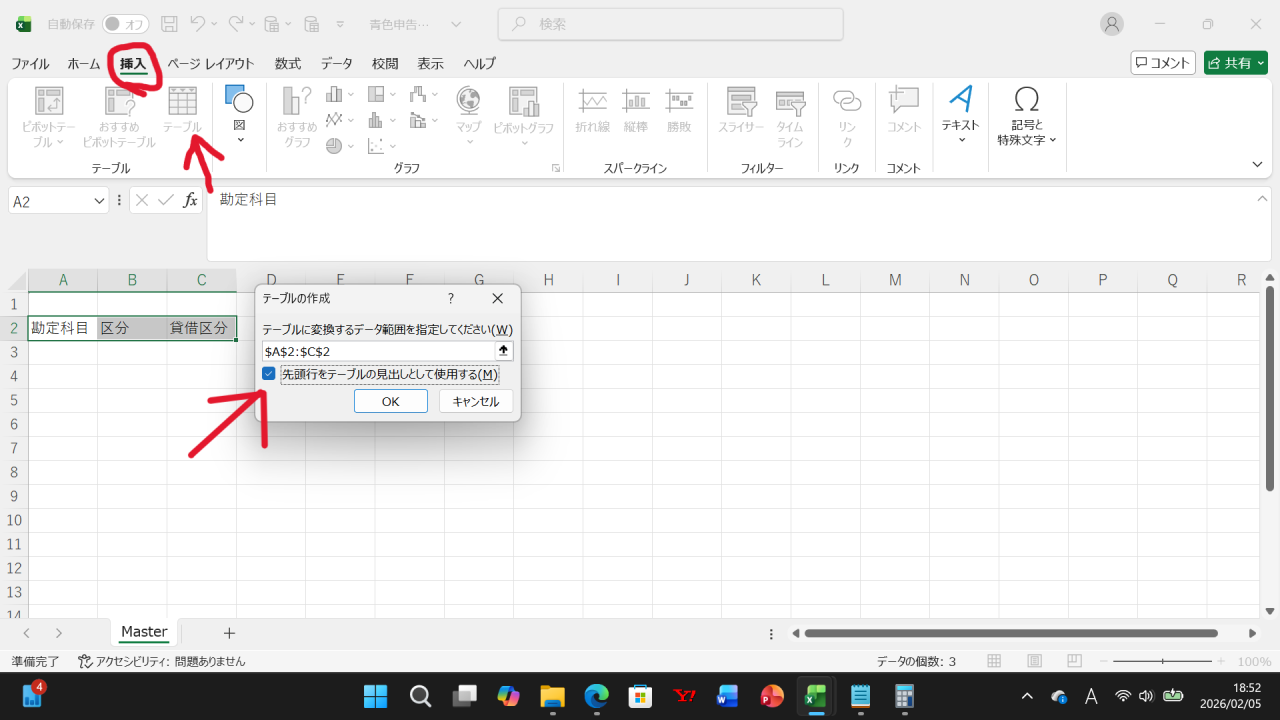Click the Cancel button in dialog
Image resolution: width=1280 pixels, height=720 pixels.
pyautogui.click(x=475, y=401)
